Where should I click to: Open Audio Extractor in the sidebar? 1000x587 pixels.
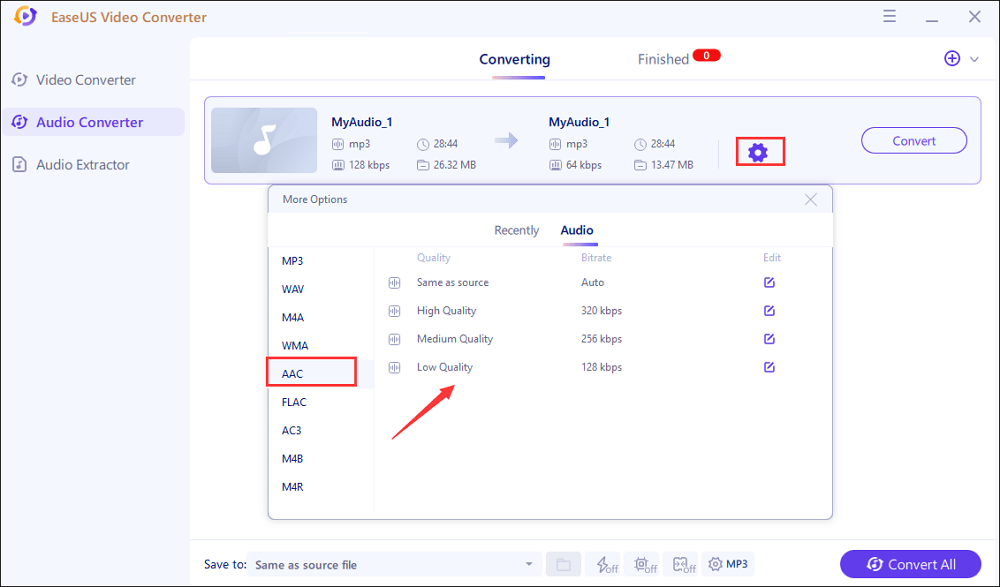pos(83,165)
